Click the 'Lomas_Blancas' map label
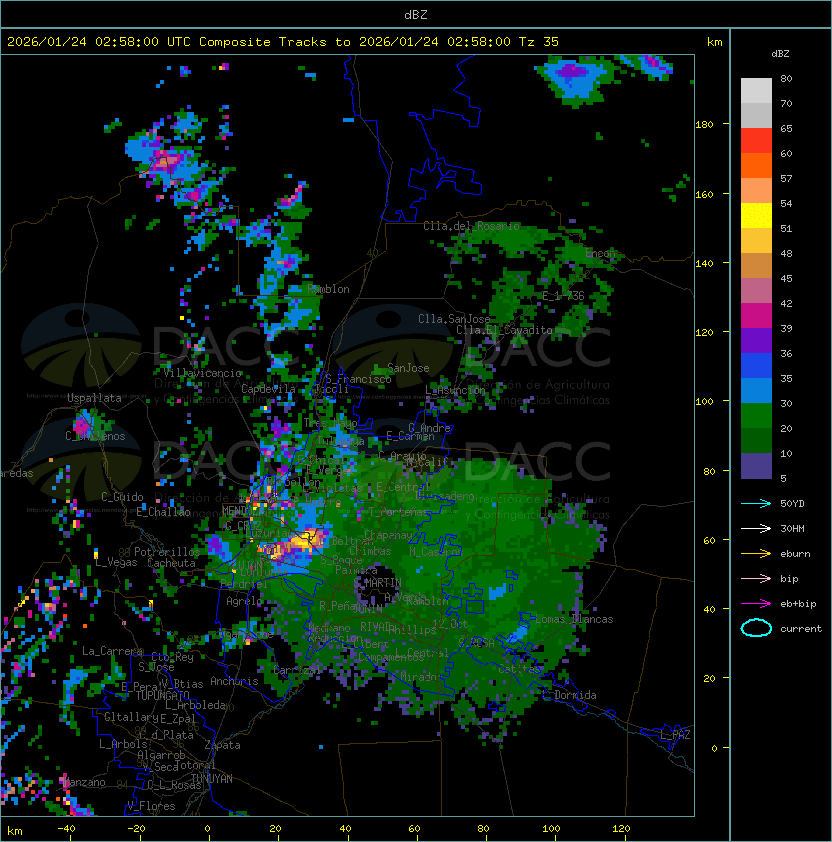 coord(574,619)
